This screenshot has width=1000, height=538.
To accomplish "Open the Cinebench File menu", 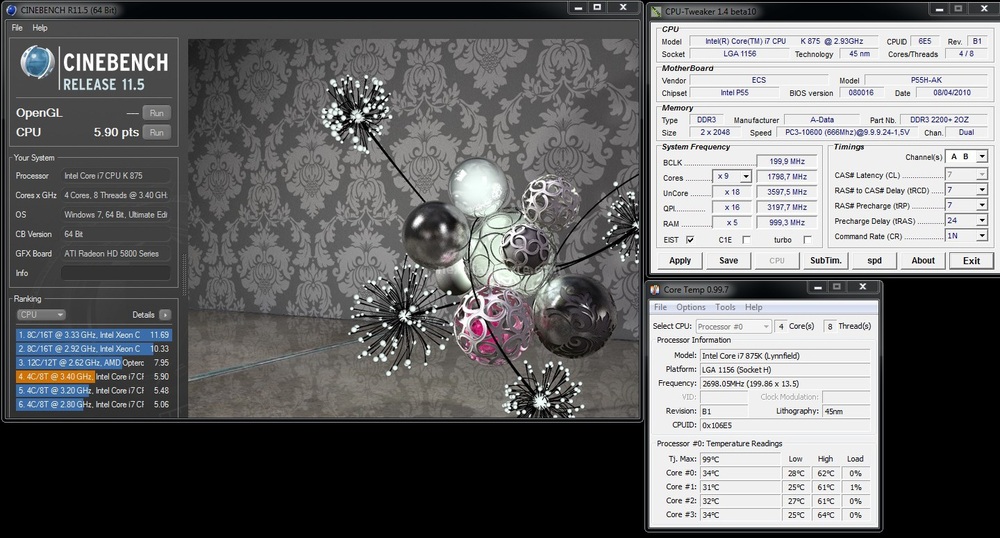I will tap(17, 28).
